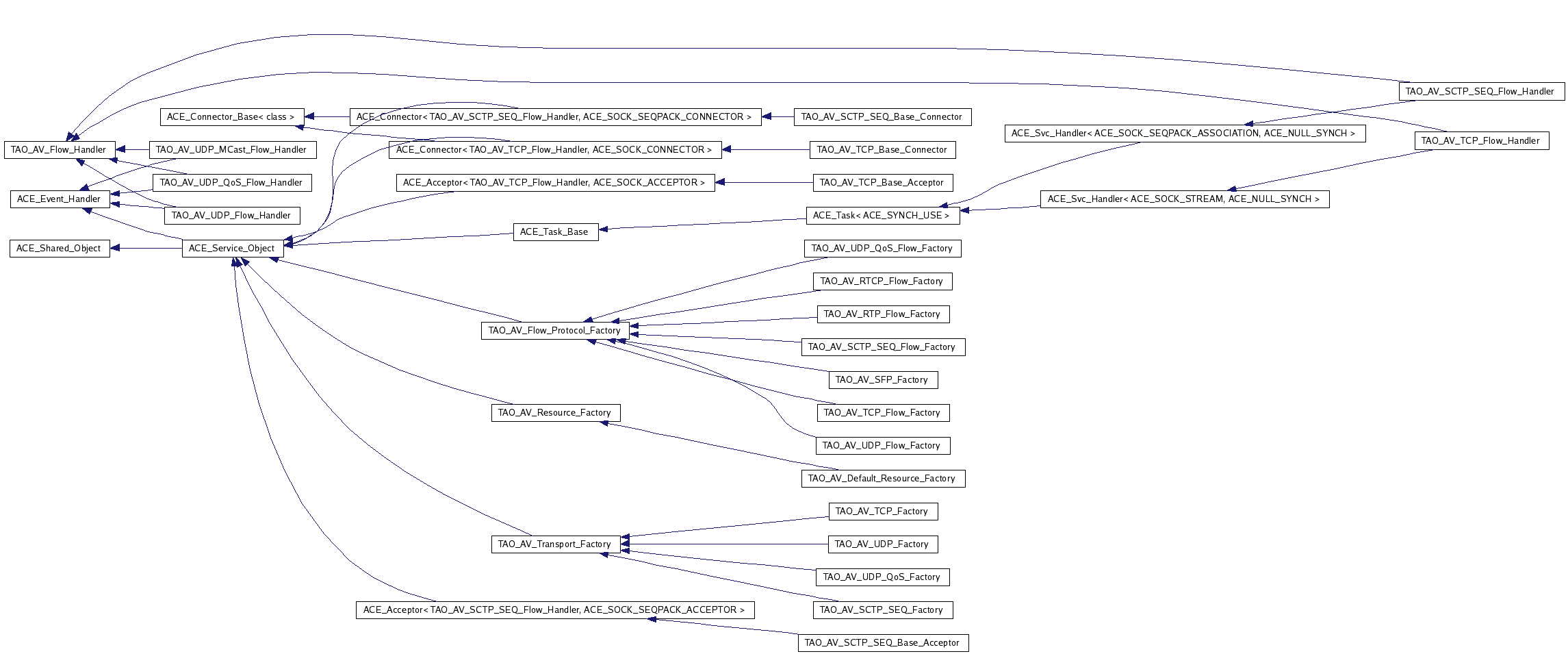Open the TAO_AV_Resource_Factory class
The height and width of the screenshot is (654, 1568).
[x=554, y=413]
